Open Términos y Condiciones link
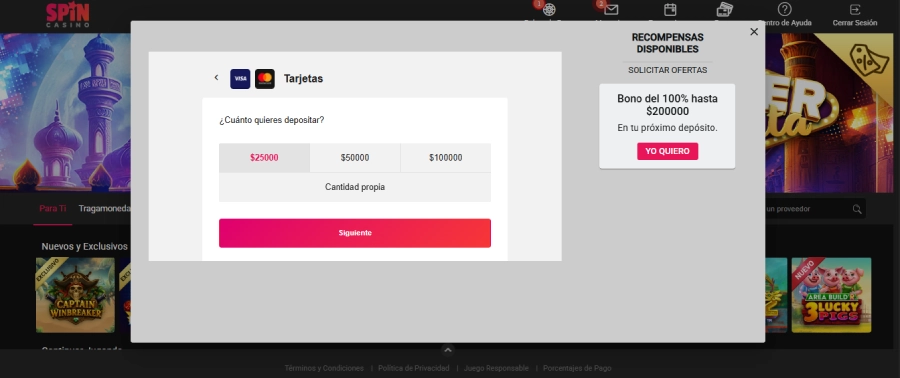The height and width of the screenshot is (378, 900). pos(324,368)
